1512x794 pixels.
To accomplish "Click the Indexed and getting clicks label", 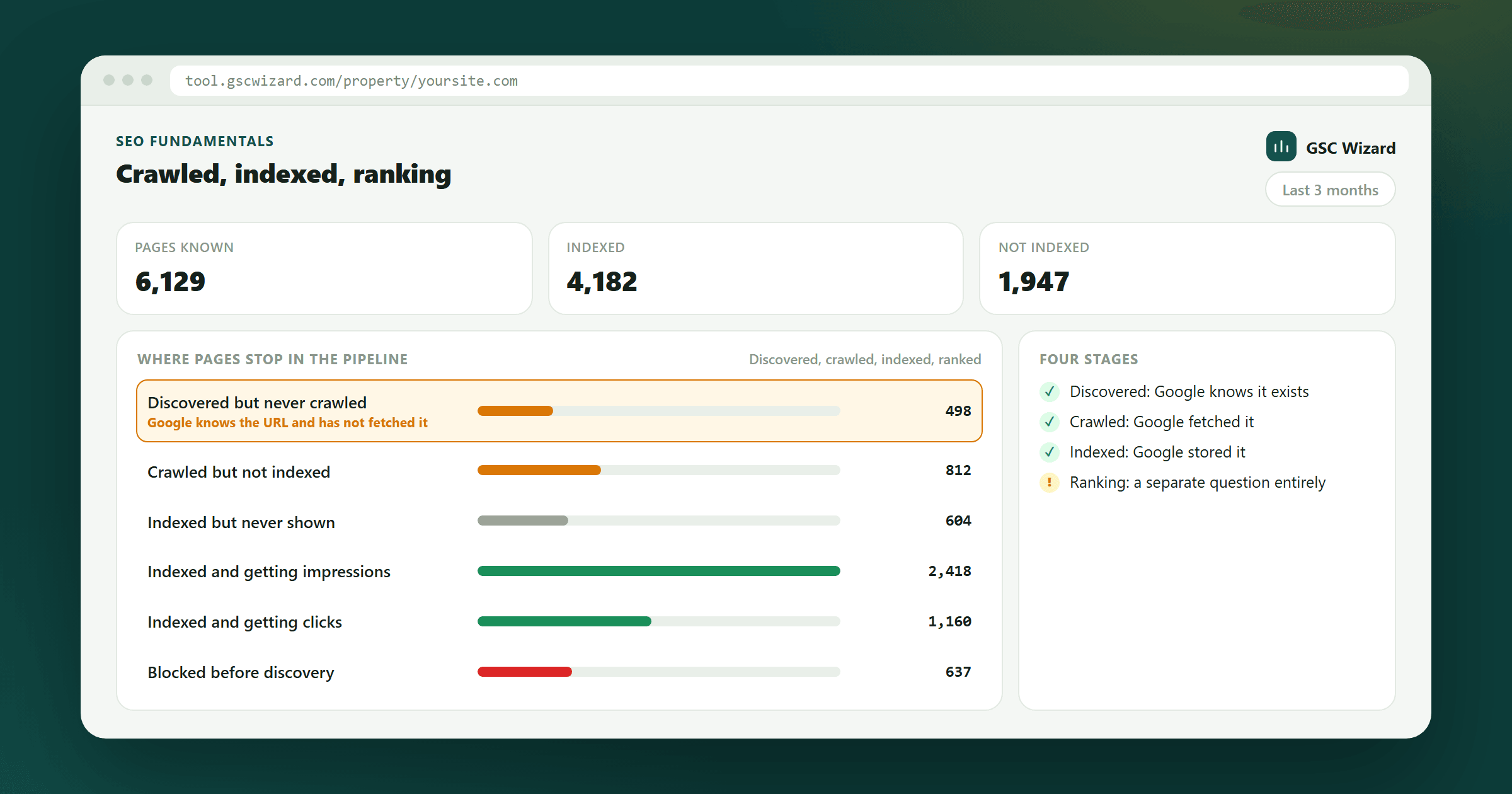I will click(x=244, y=623).
